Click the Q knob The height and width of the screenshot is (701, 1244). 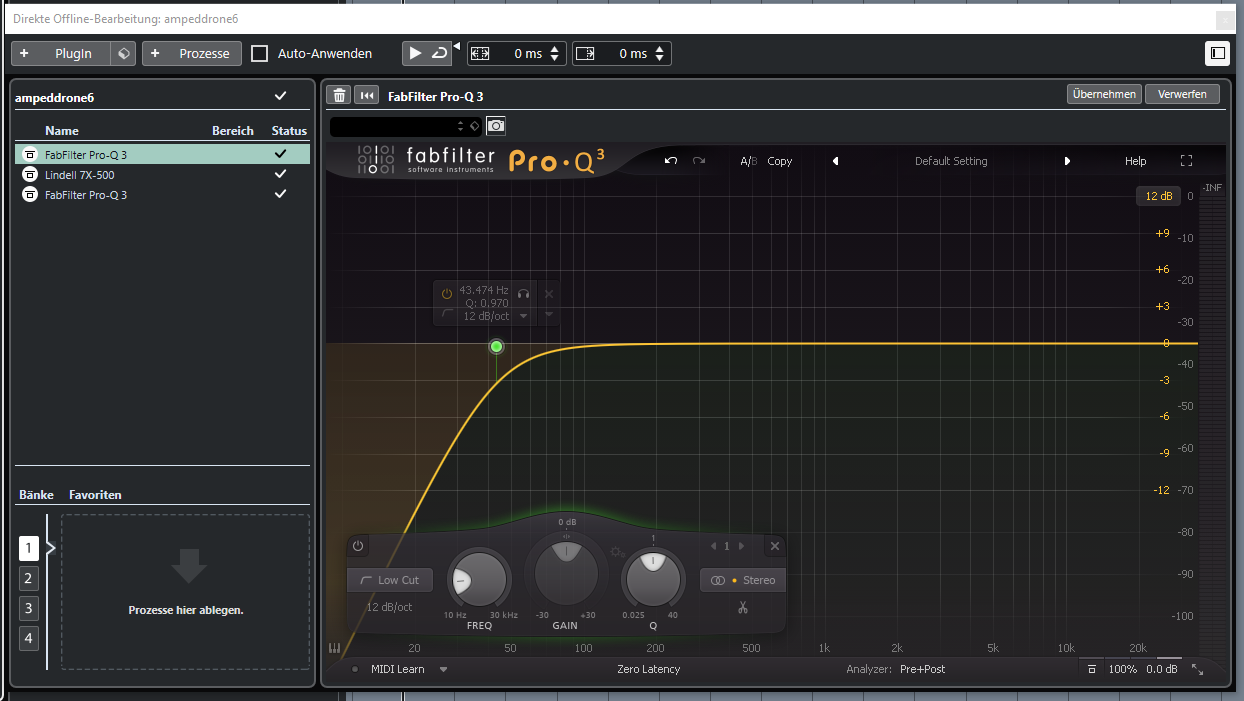652,580
